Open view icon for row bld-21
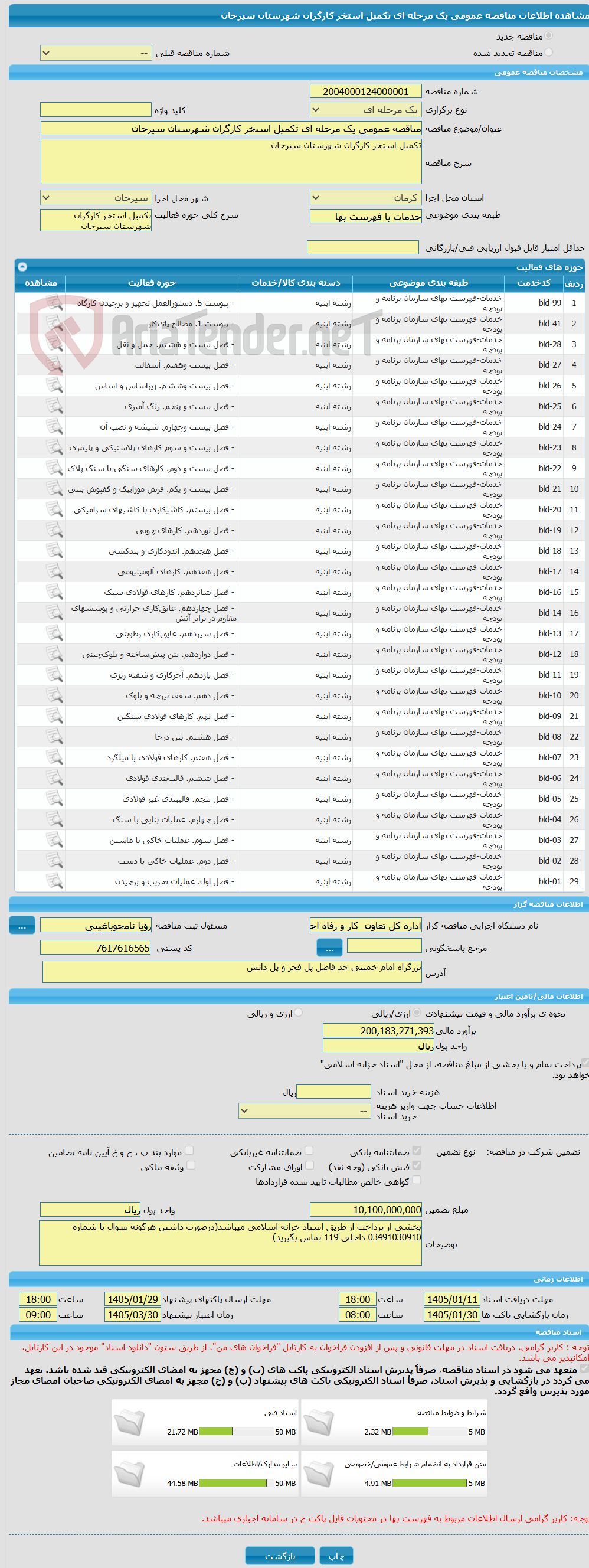This screenshot has height=1568, width=589. click(55, 489)
